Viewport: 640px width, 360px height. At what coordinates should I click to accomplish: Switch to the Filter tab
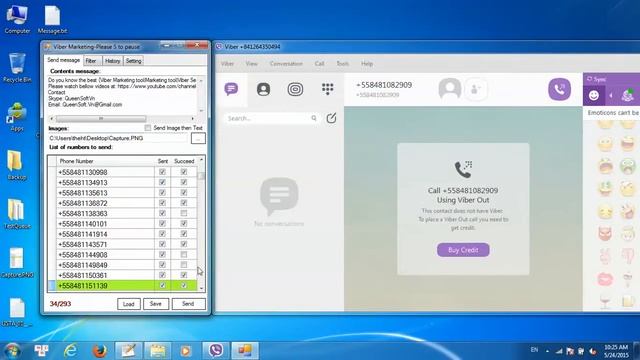tap(93, 61)
